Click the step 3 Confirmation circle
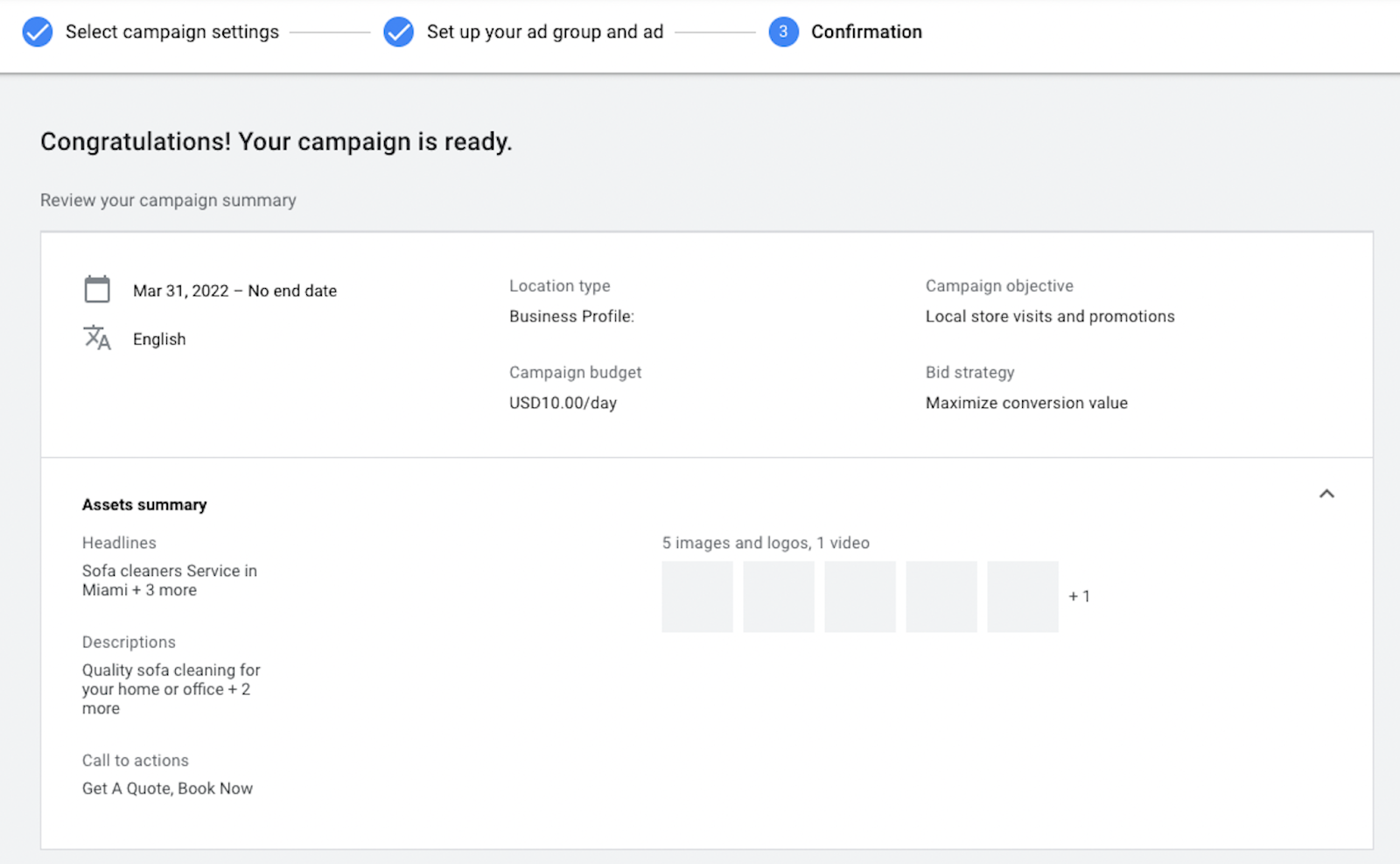Image resolution: width=1400 pixels, height=864 pixels. coord(783,32)
